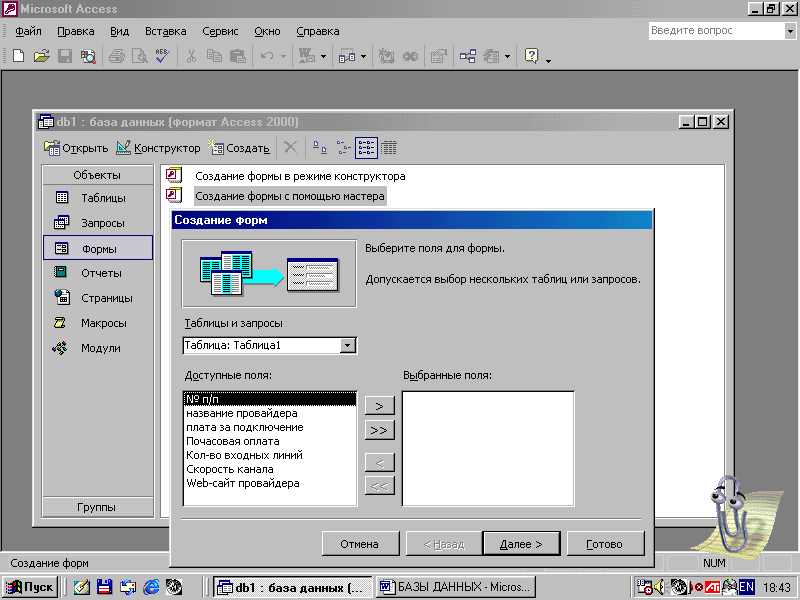Screen dimensions: 800x600
Task: Click the Save diskette toolbar icon
Action: click(x=65, y=56)
